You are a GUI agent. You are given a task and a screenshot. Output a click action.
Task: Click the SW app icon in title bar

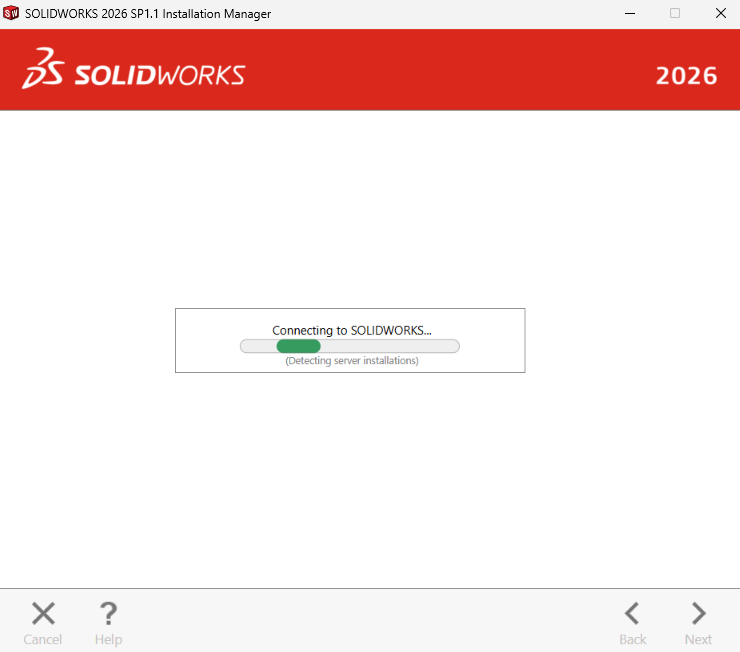point(11,13)
